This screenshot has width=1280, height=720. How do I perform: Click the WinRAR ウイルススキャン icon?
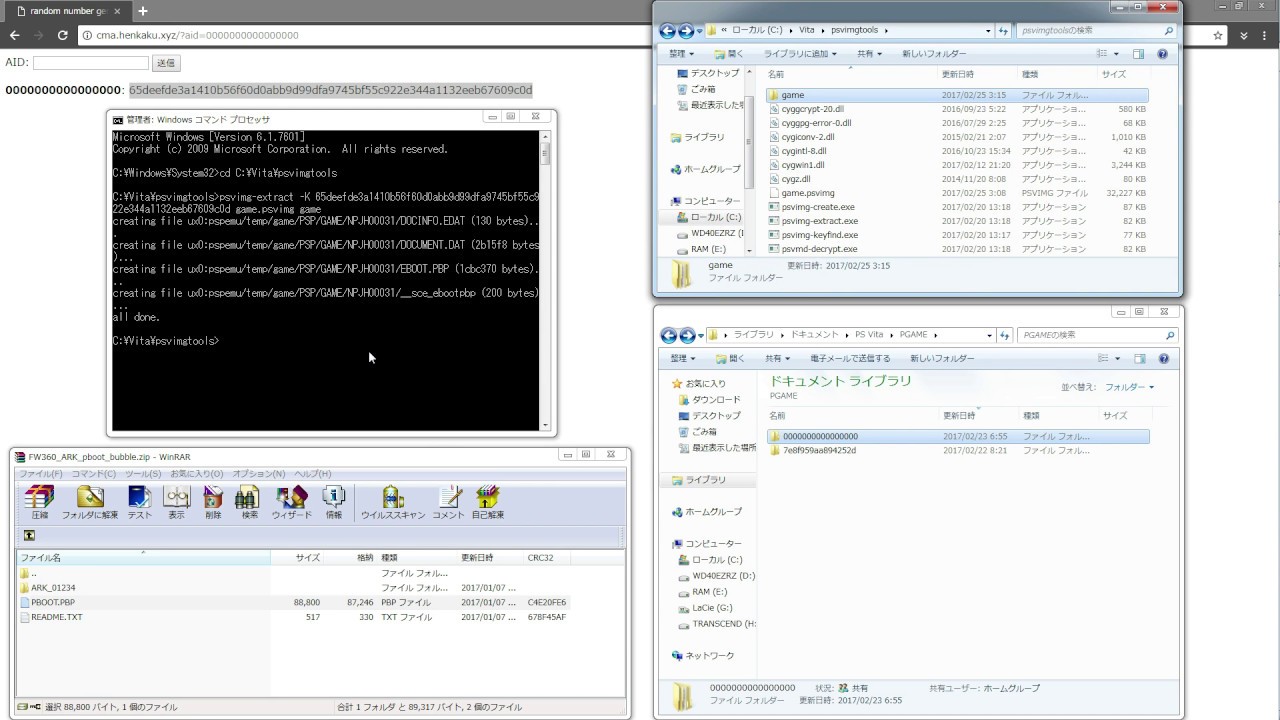click(x=393, y=502)
